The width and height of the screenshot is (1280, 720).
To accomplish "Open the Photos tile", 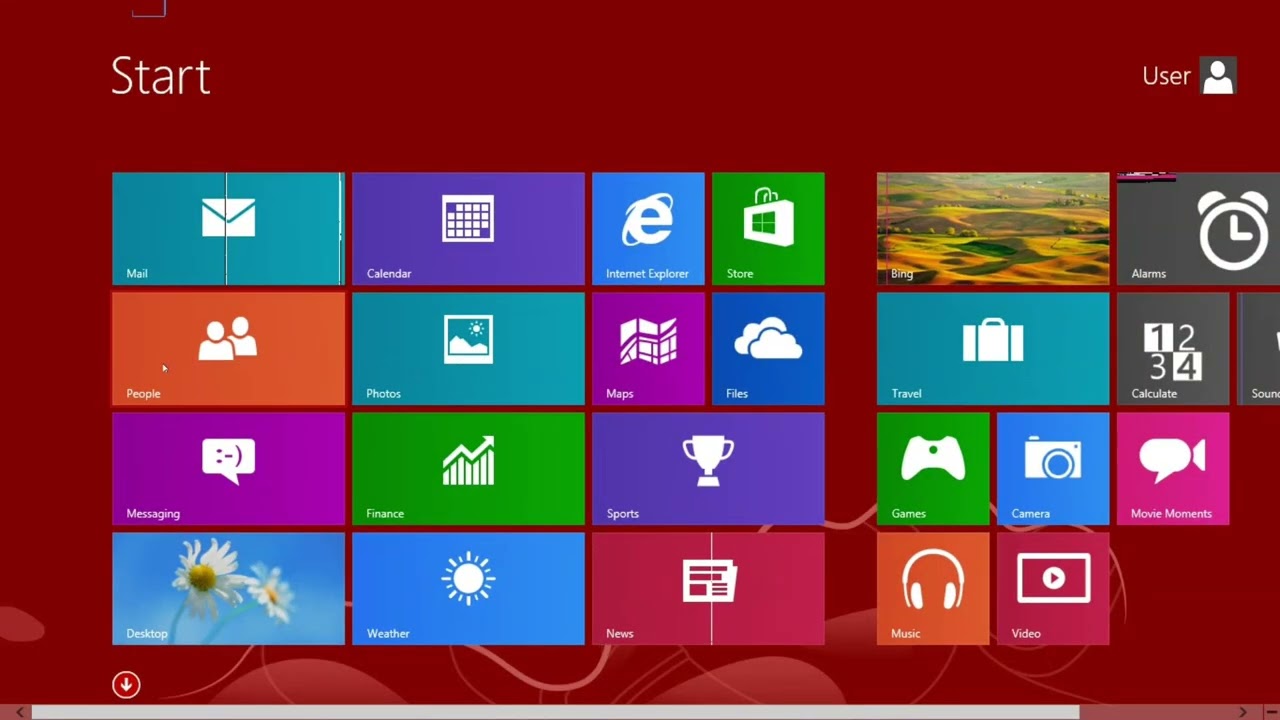I will coord(468,349).
